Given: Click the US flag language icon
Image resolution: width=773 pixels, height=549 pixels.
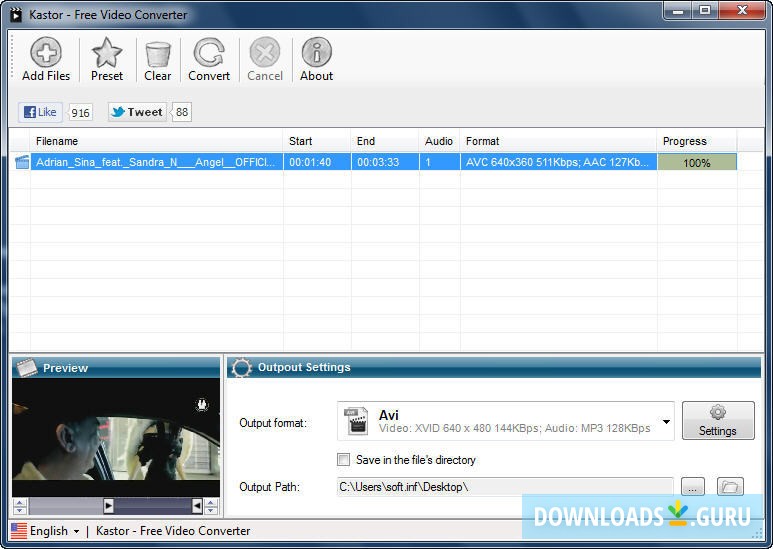Looking at the screenshot, I should click(x=19, y=531).
